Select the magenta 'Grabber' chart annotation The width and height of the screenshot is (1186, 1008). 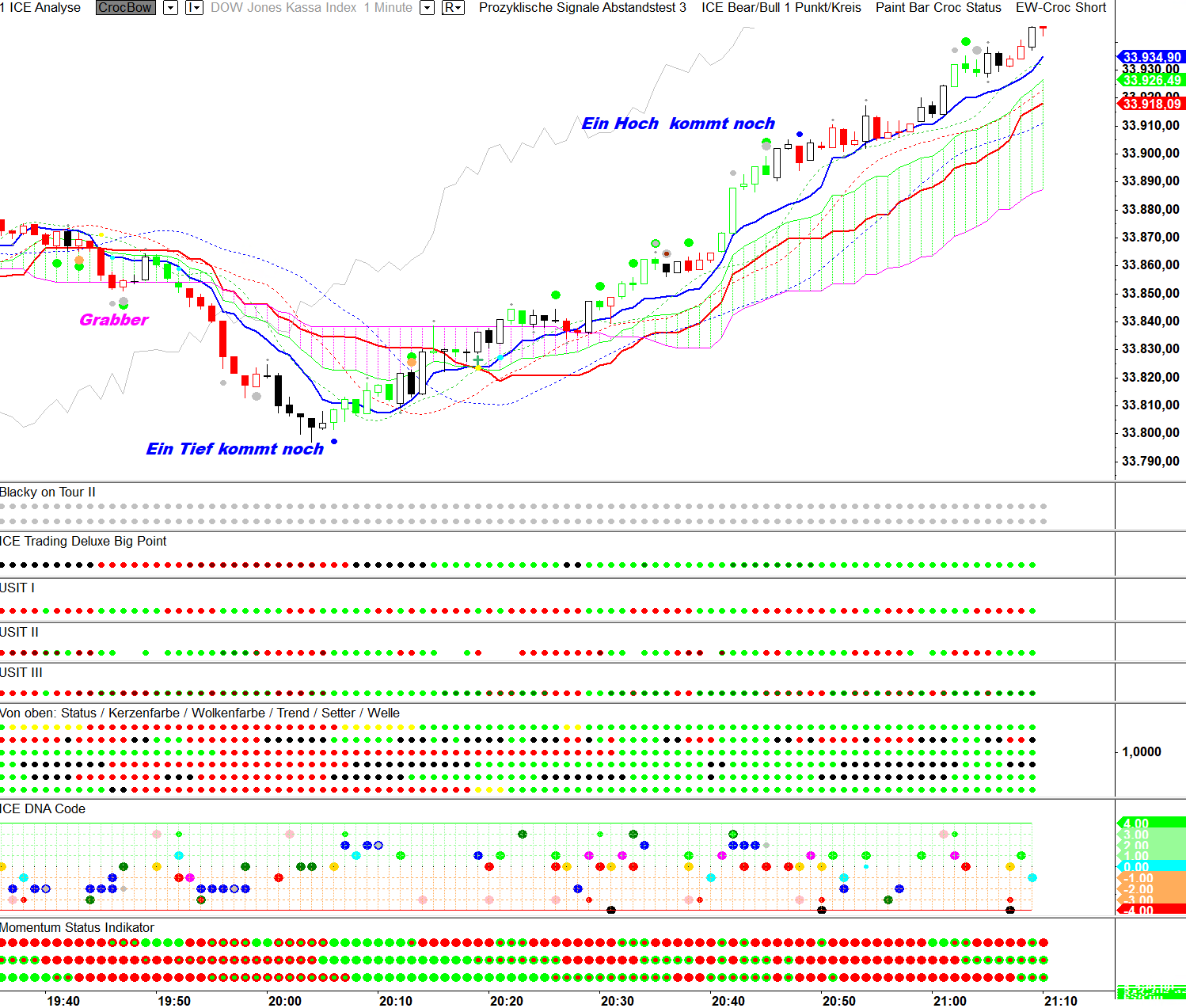coord(114,320)
